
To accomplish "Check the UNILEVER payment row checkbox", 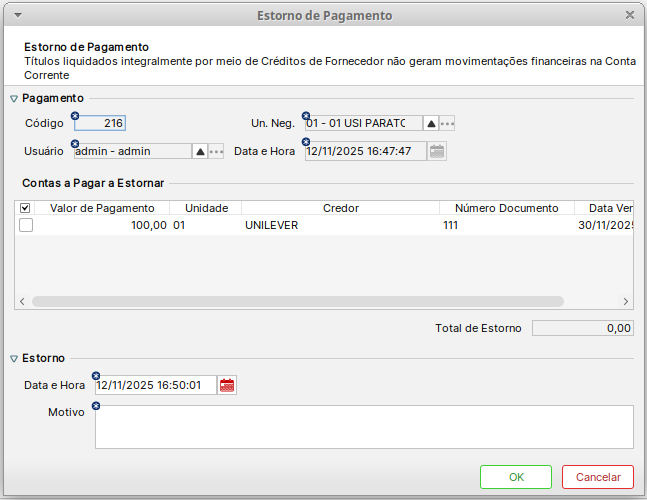I will (x=26, y=226).
